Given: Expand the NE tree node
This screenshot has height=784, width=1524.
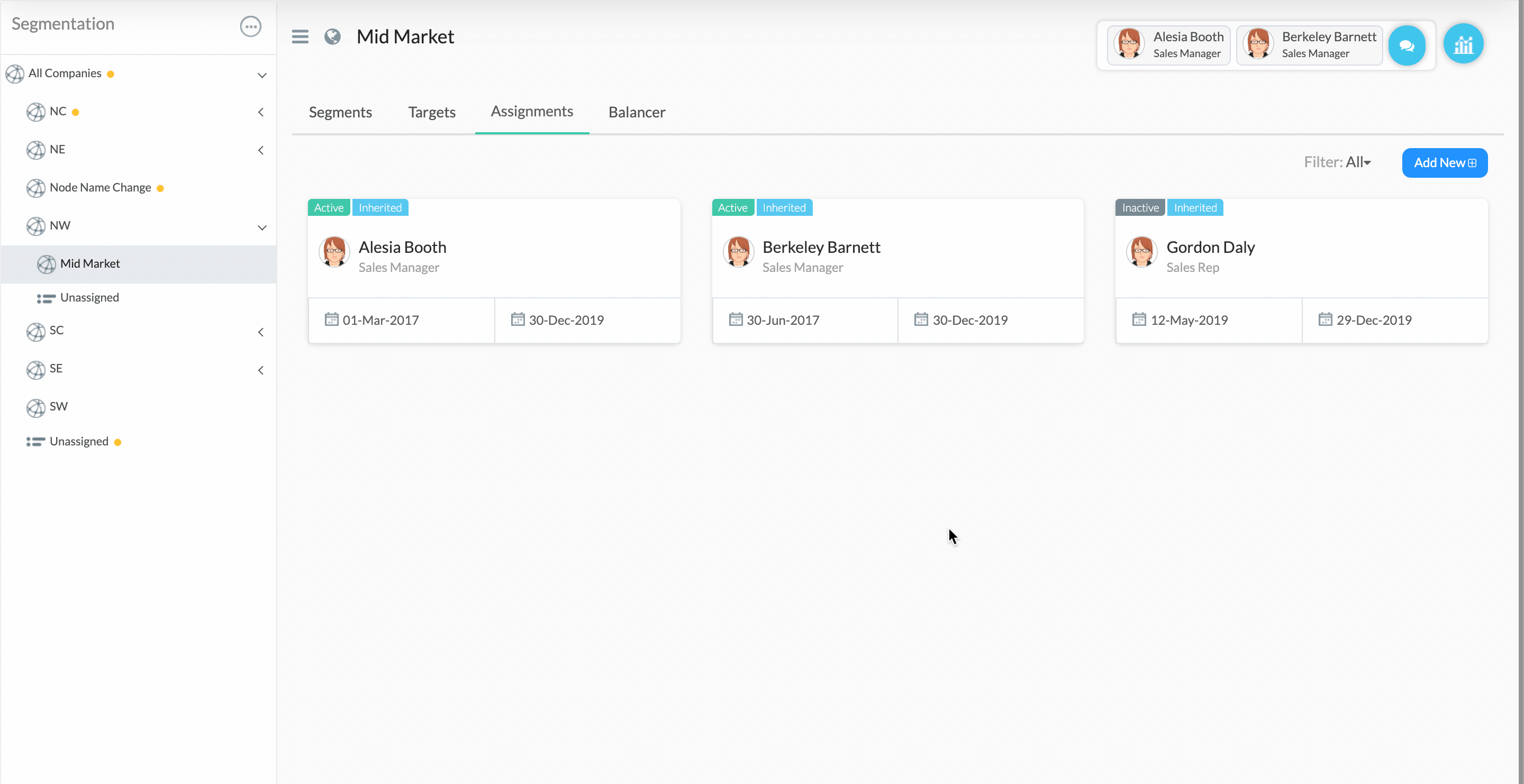Looking at the screenshot, I should point(261,150).
